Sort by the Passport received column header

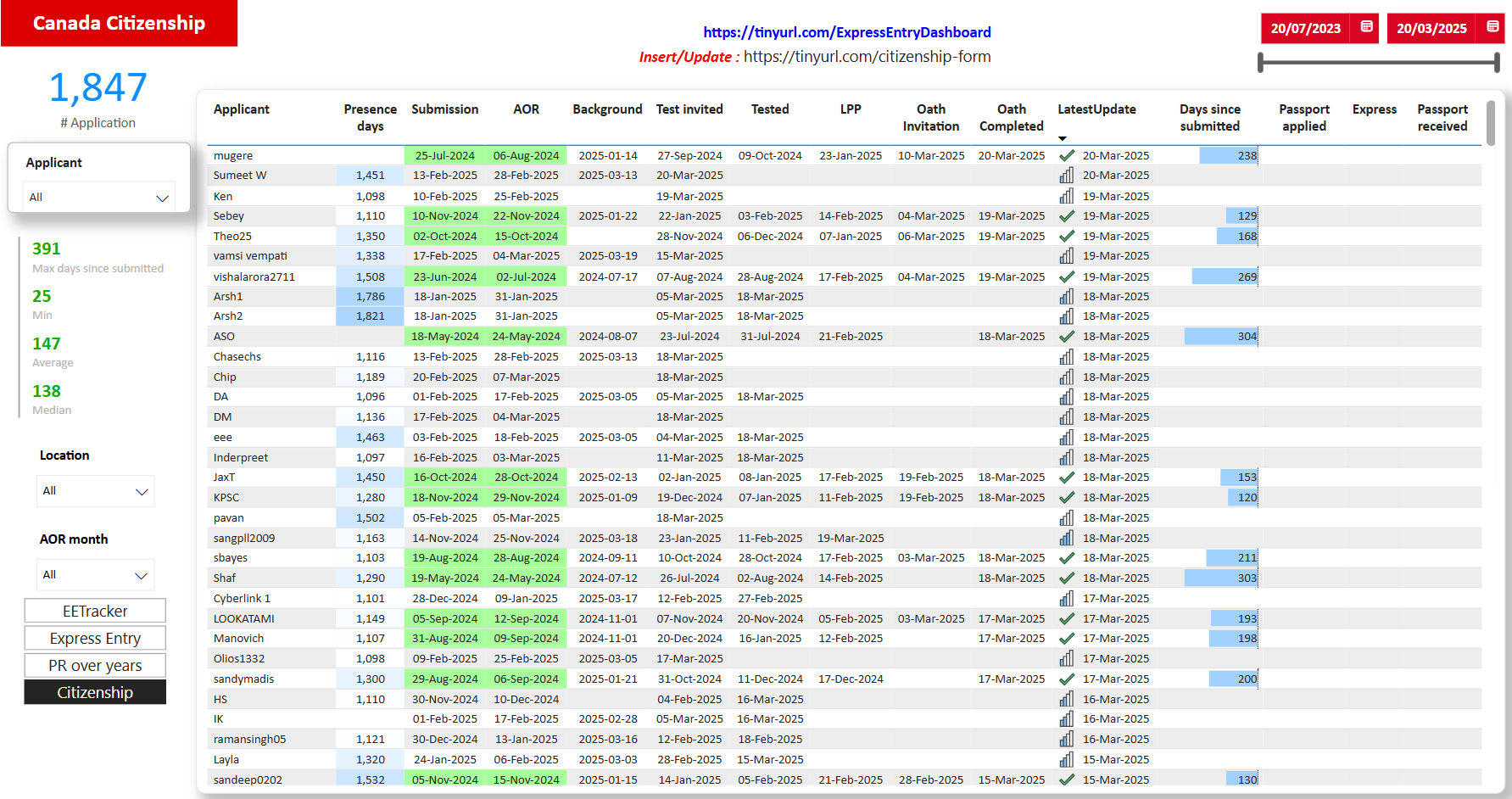[1442, 118]
